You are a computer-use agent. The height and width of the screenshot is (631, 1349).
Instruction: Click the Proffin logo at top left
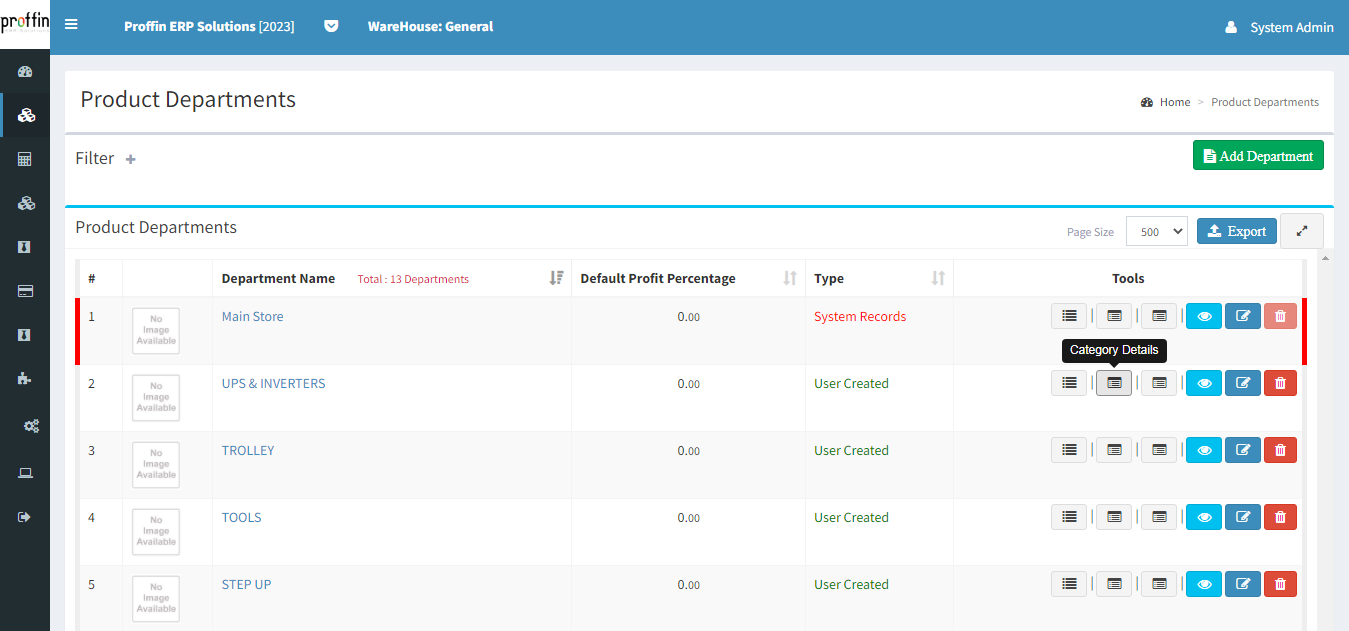25,24
